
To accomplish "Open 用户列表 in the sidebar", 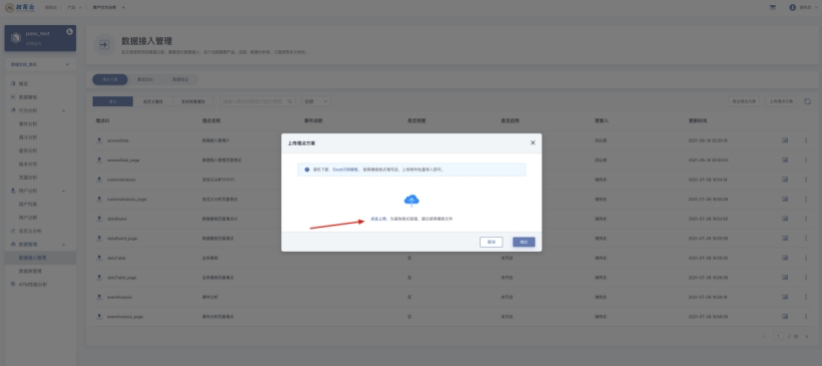I will coord(28,204).
